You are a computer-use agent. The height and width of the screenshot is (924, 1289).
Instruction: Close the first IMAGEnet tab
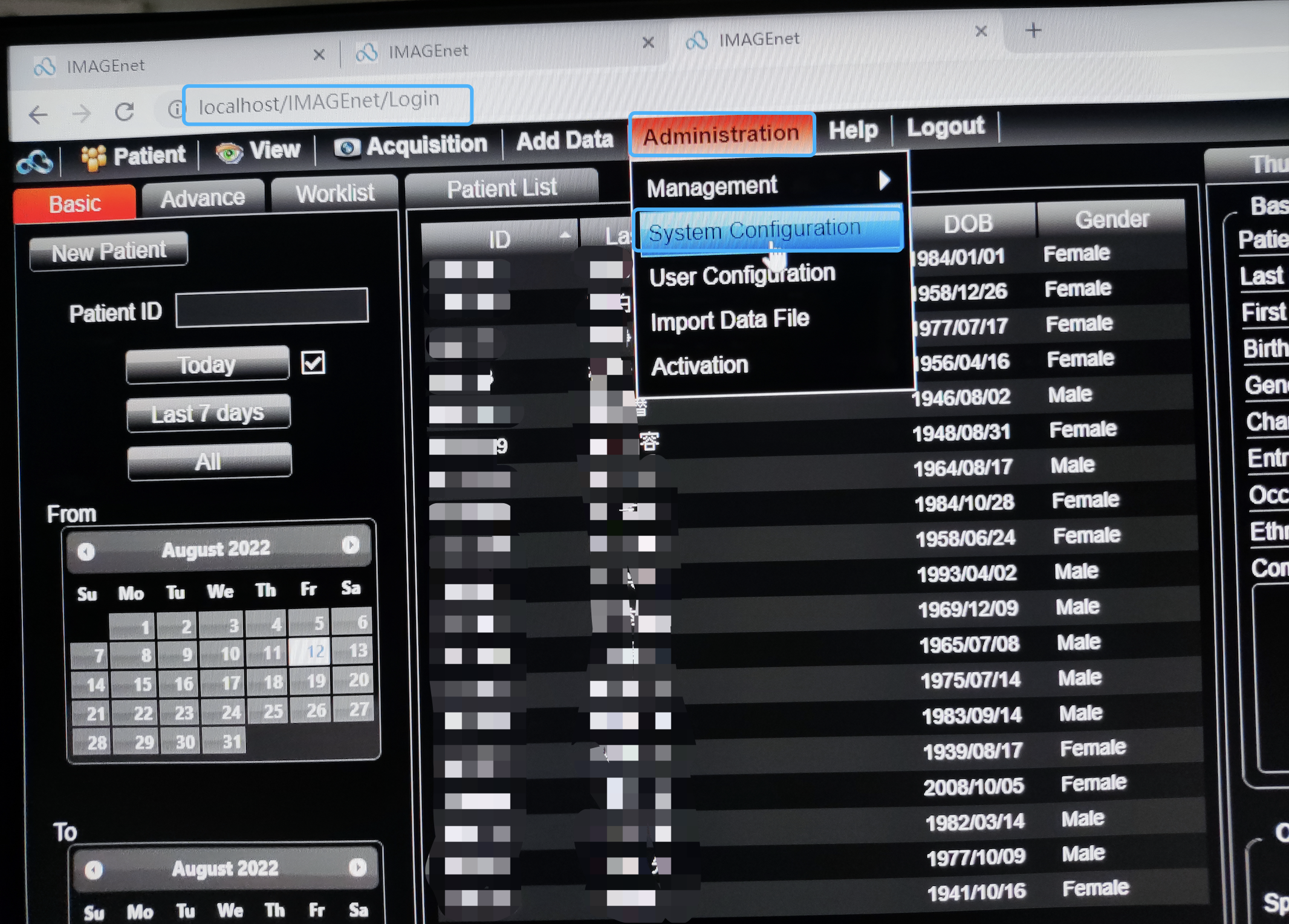pyautogui.click(x=319, y=55)
